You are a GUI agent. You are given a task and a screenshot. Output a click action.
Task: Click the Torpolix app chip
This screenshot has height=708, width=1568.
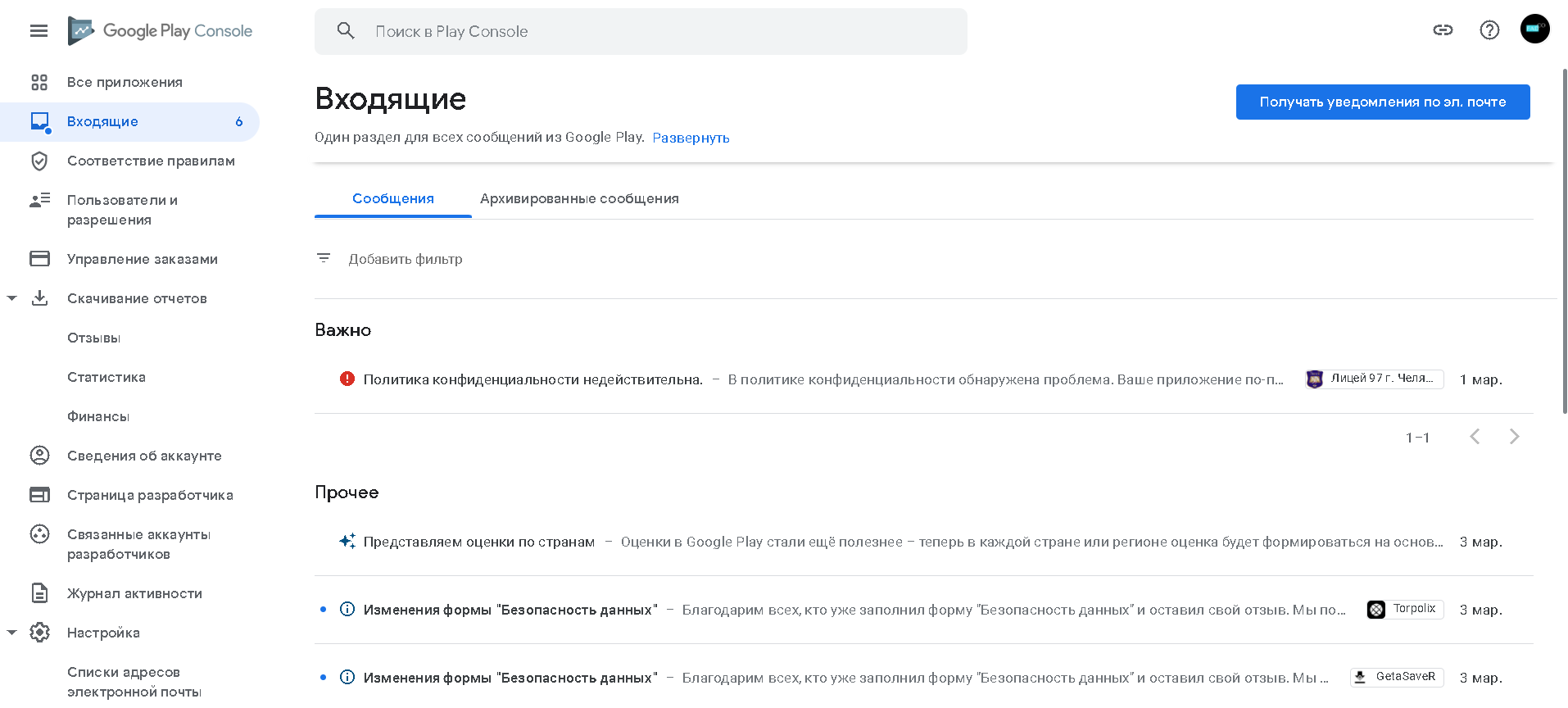point(1405,609)
